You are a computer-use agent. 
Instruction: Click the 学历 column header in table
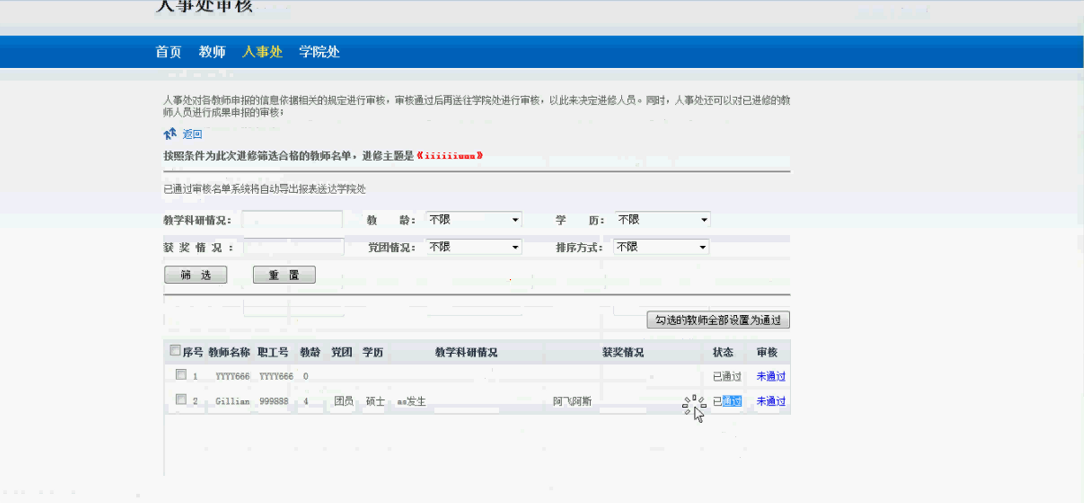(x=373, y=352)
